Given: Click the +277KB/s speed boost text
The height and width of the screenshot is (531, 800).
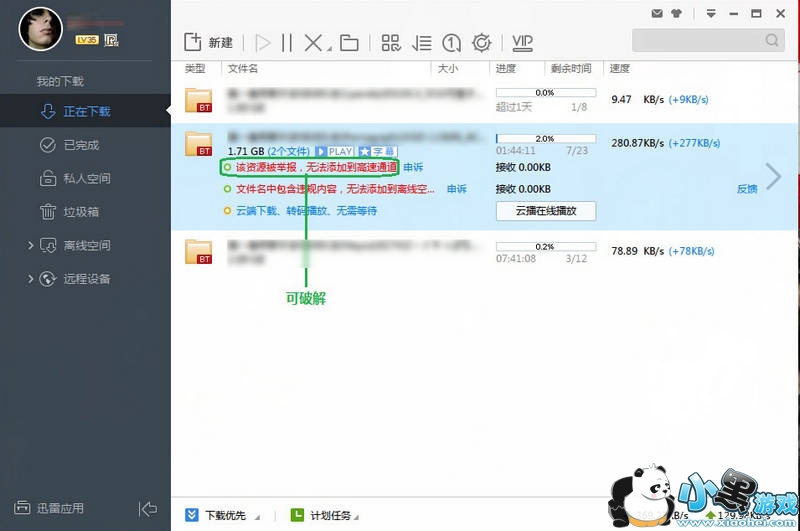Looking at the screenshot, I should tap(694, 143).
